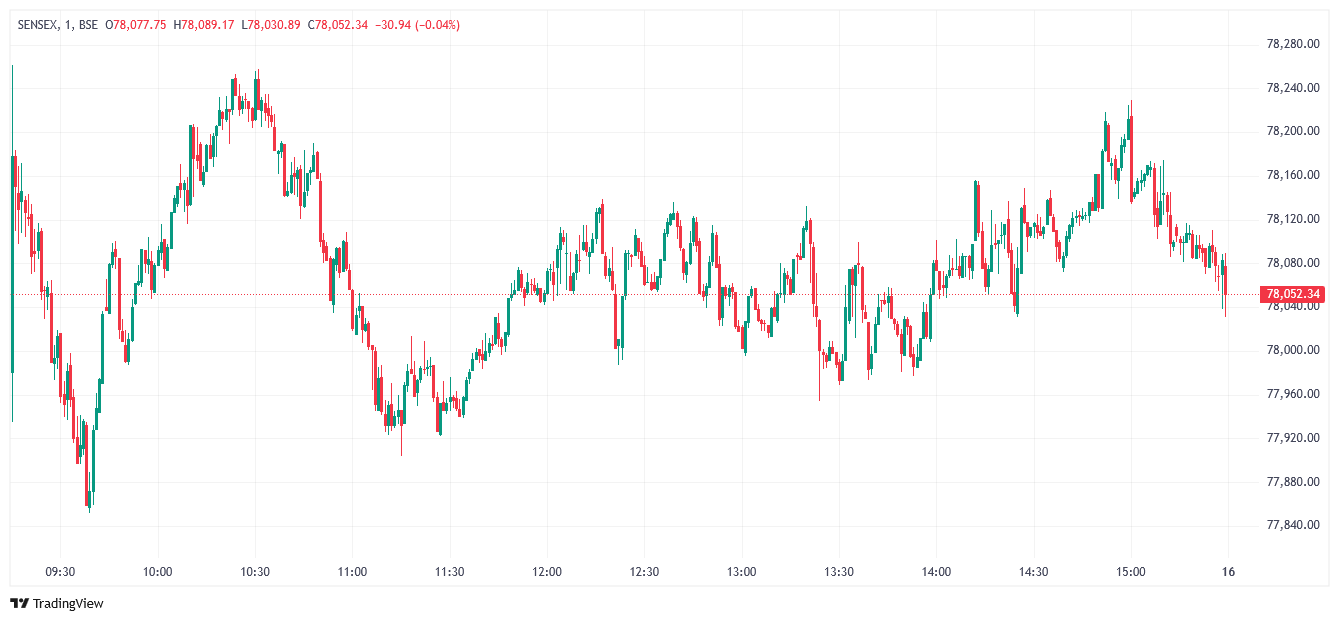Viewport: 1339px width, 621px height.
Task: Click the 78,280.00 price axis label
Action: click(x=1293, y=44)
